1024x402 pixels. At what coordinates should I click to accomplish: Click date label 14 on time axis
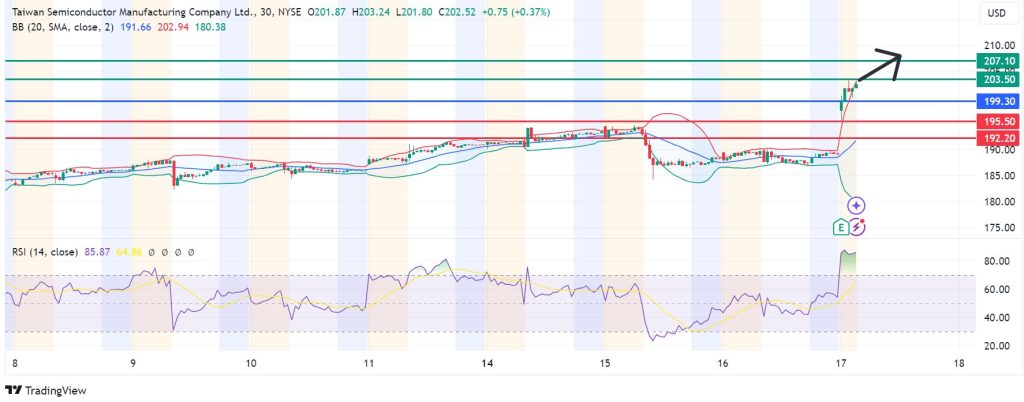tap(487, 363)
